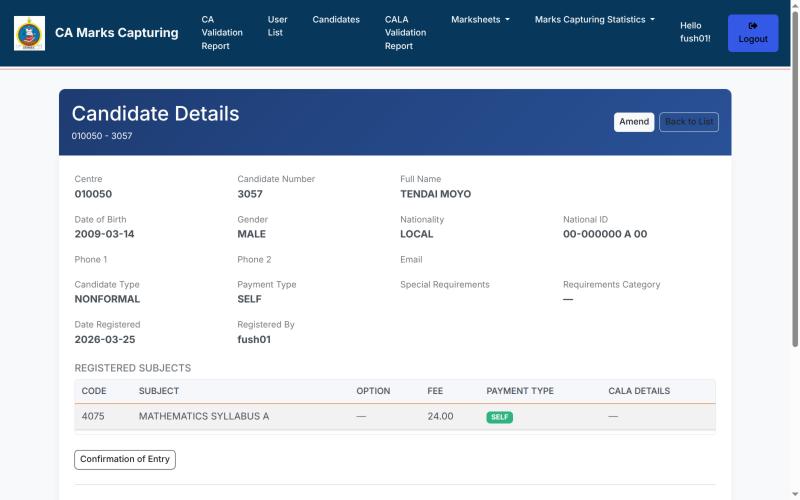Click the logout arrow icon
Image resolution: width=800 pixels, height=500 pixels.
click(753, 26)
